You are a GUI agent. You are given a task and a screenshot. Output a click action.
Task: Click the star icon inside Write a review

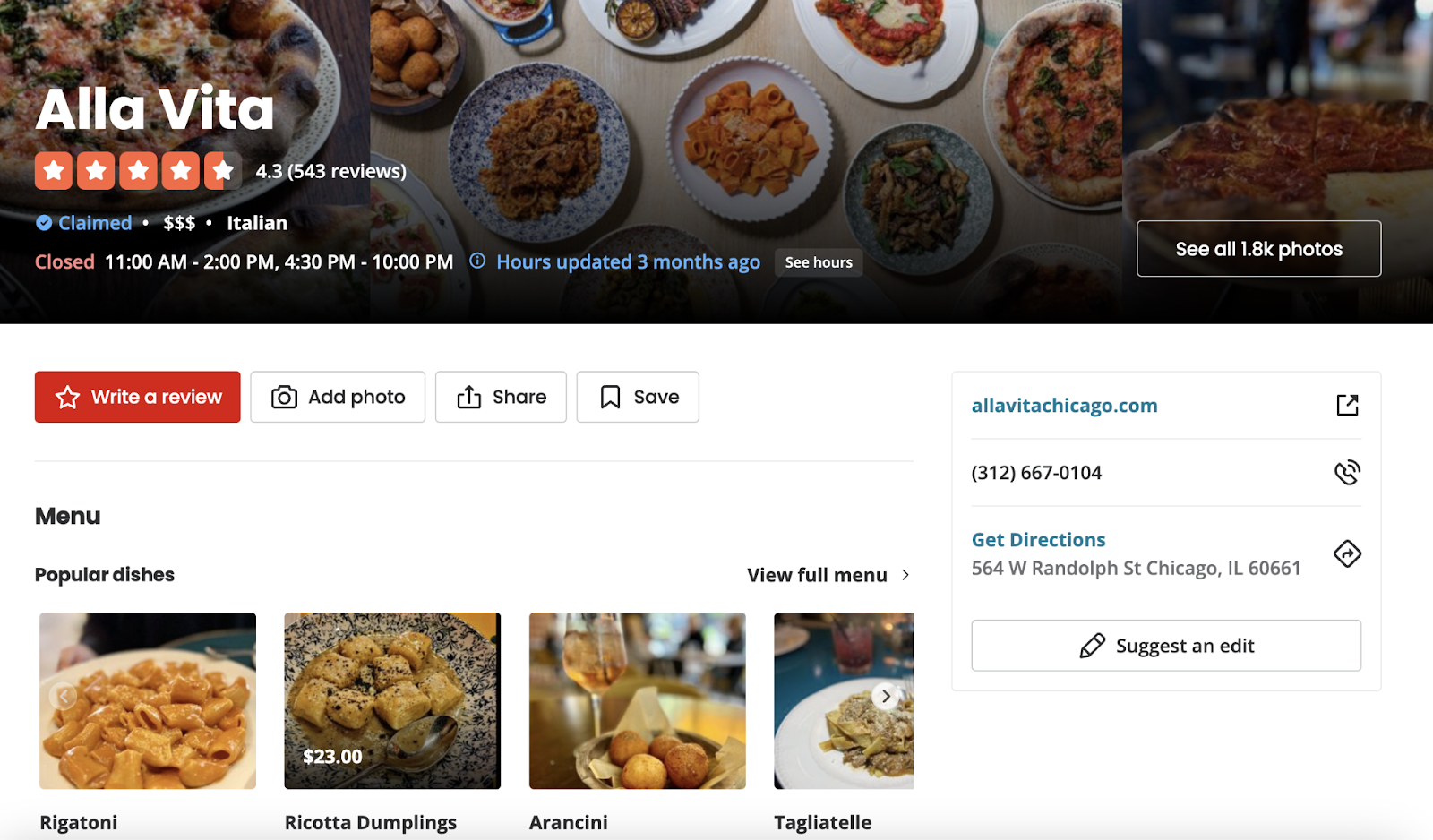[67, 397]
